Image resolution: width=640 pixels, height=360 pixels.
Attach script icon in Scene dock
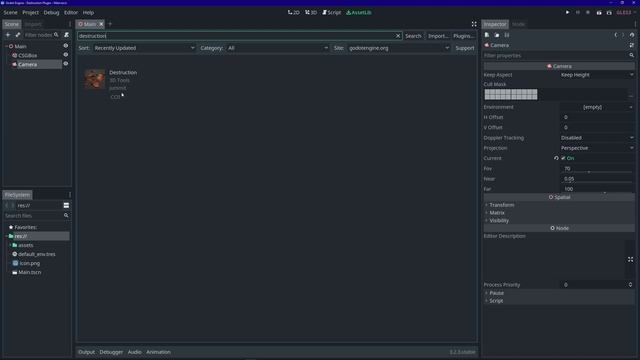point(67,35)
